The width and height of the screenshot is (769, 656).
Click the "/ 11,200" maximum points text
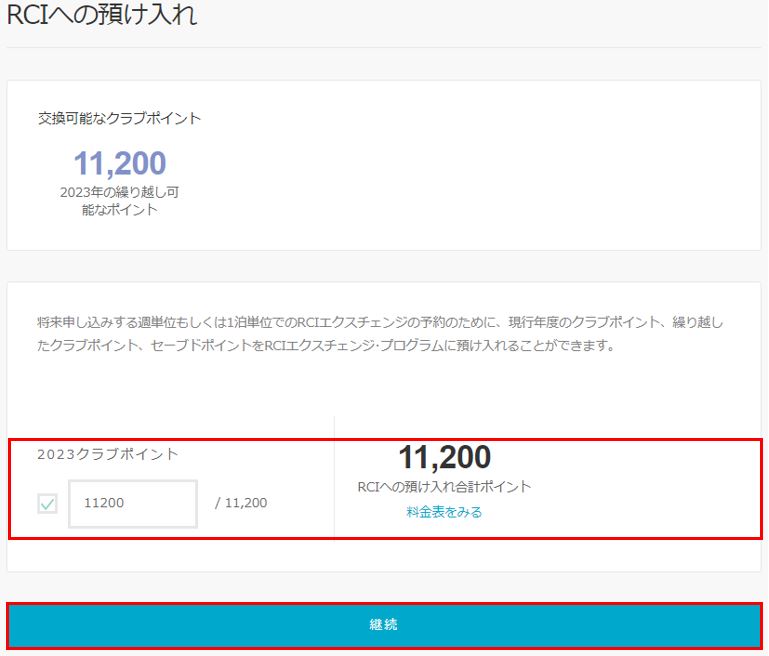click(241, 503)
